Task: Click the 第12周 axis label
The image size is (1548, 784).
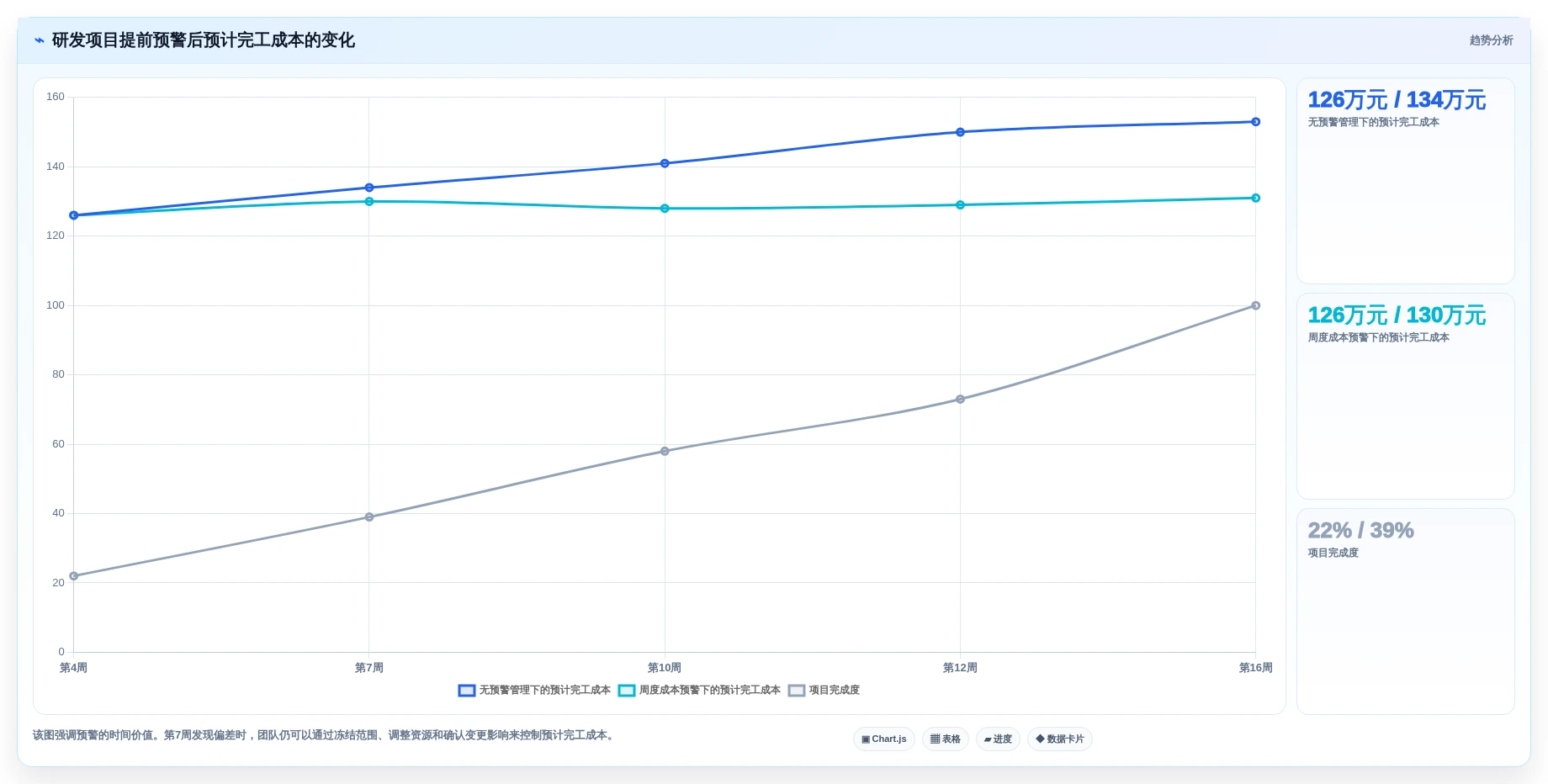Action: tap(960, 668)
